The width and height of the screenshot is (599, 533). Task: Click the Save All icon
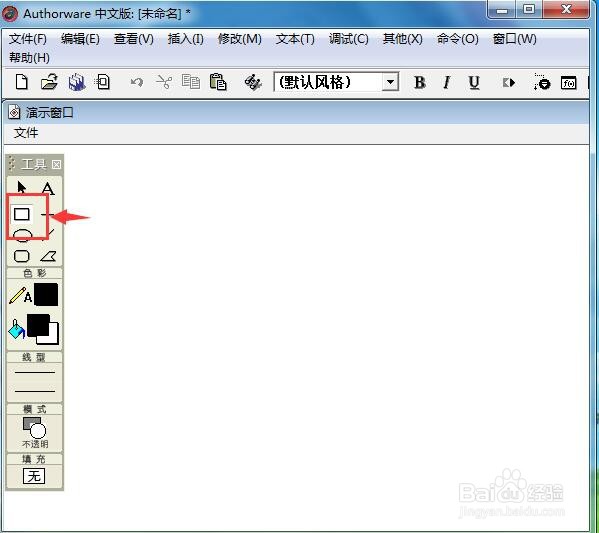(x=77, y=82)
